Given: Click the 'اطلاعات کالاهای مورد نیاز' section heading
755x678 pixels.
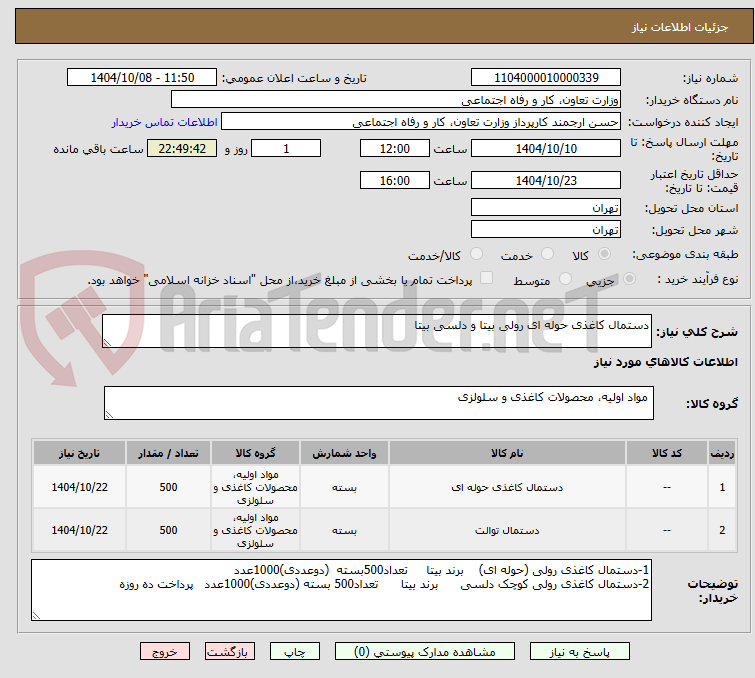Looking at the screenshot, I should coord(665,362).
